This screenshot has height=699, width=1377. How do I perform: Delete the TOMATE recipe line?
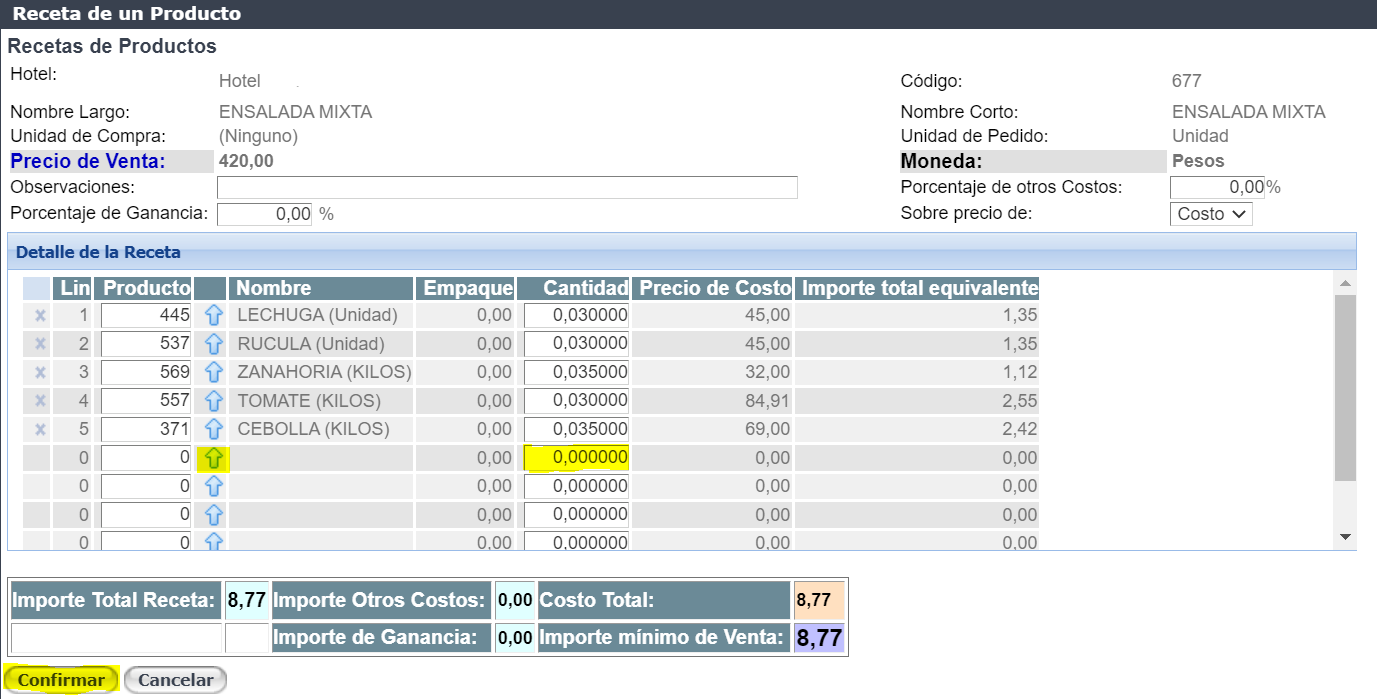[40, 401]
